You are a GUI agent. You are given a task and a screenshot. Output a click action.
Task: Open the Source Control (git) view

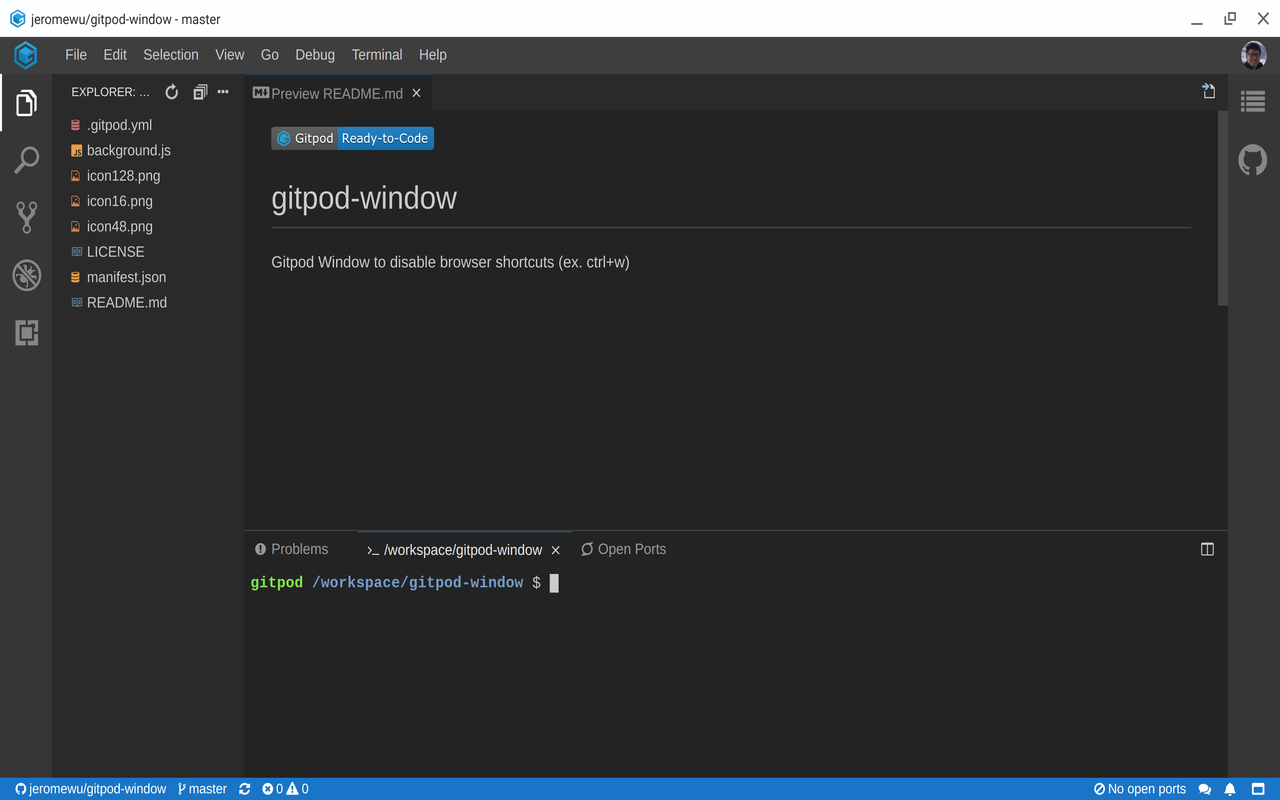26,217
